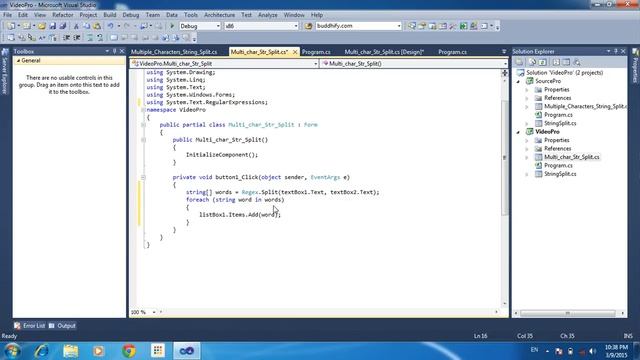Switch to Multiple_Characters_String_Split.cs tab
This screenshot has height=360, width=640.
pos(174,52)
